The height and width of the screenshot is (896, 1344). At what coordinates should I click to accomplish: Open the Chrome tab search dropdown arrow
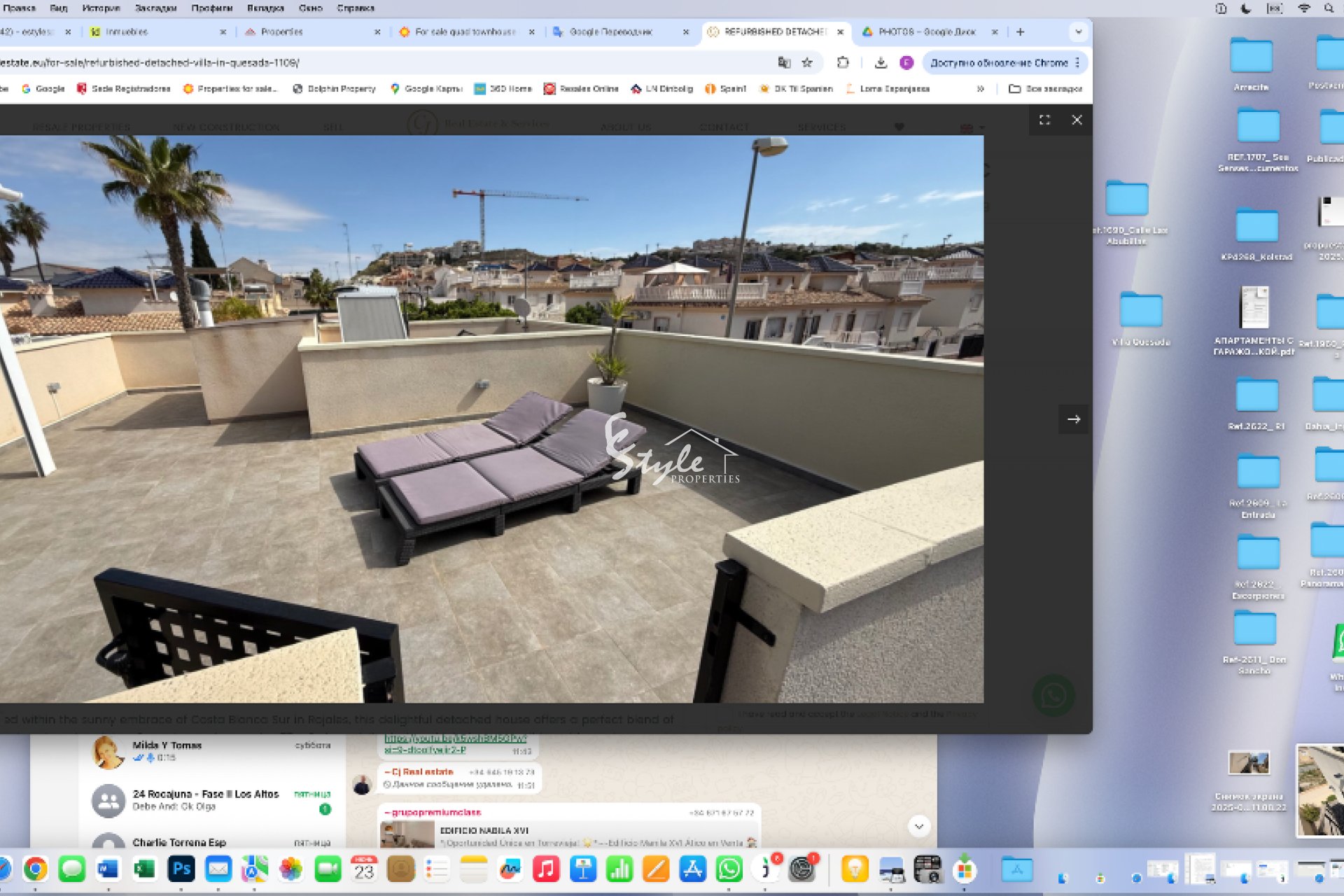pyautogui.click(x=1078, y=32)
